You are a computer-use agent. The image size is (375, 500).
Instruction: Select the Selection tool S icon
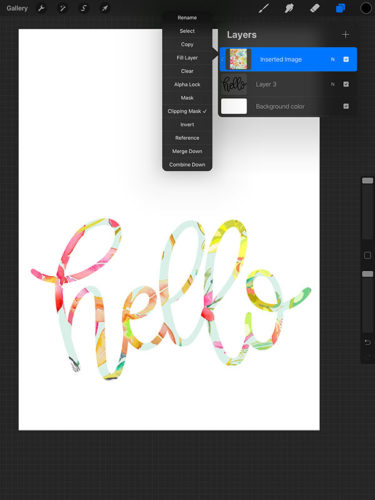tap(83, 8)
